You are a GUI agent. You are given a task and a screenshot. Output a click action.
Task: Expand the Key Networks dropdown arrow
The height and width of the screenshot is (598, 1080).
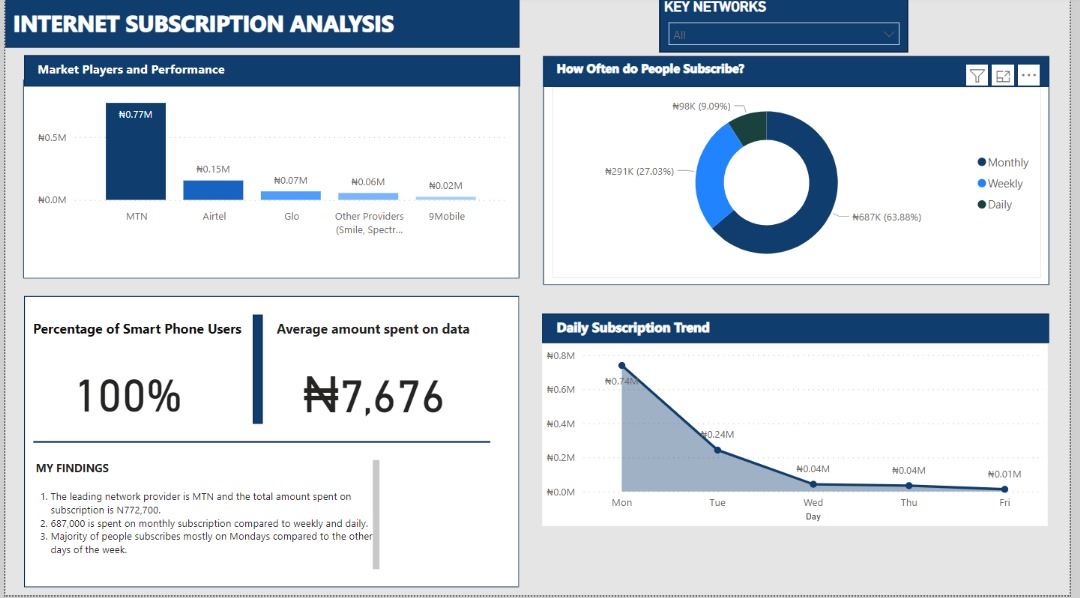point(889,35)
